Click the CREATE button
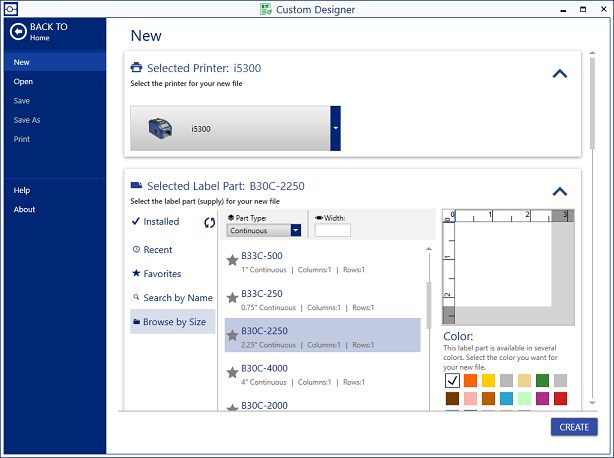This screenshot has height=458, width=614. [574, 427]
